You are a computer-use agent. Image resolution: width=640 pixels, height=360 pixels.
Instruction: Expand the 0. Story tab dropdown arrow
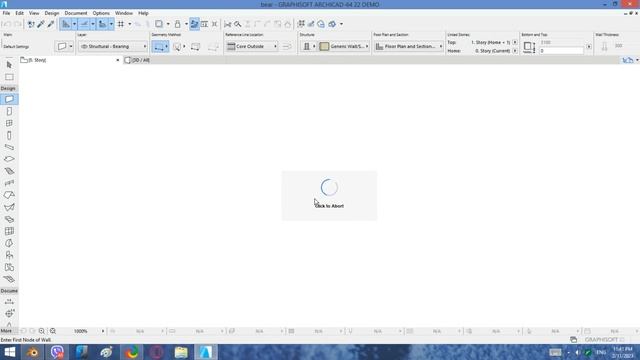tap(118, 60)
